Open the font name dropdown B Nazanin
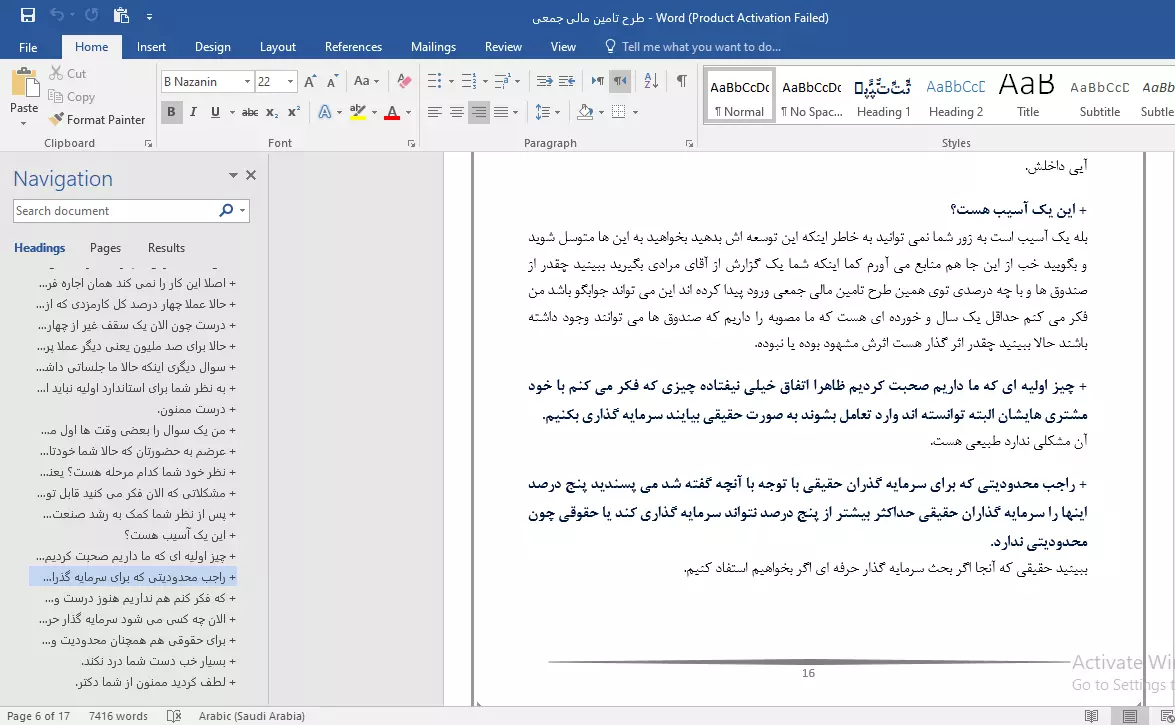 pos(246,82)
